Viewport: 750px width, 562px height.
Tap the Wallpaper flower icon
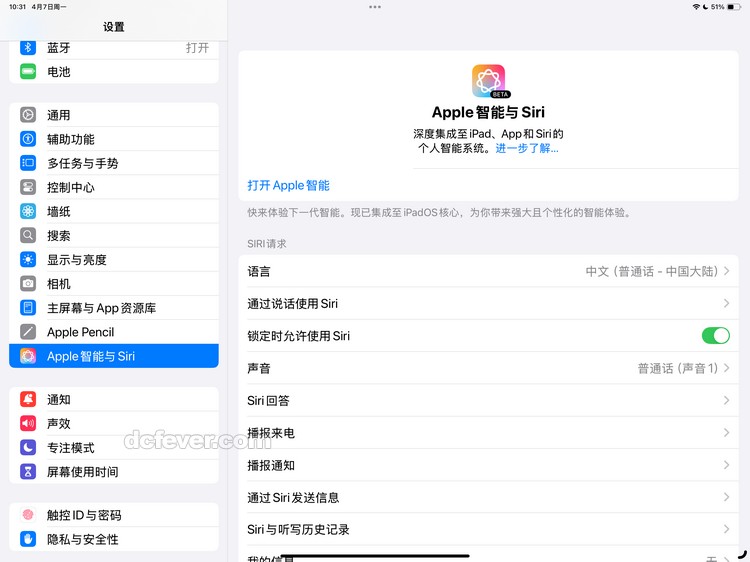tap(28, 211)
